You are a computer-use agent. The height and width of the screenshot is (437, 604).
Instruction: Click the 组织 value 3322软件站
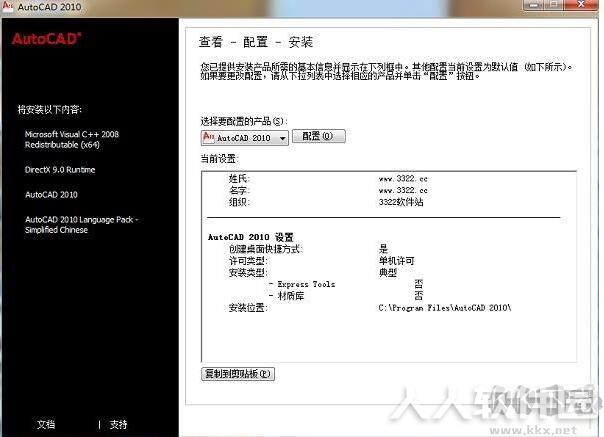tap(401, 202)
